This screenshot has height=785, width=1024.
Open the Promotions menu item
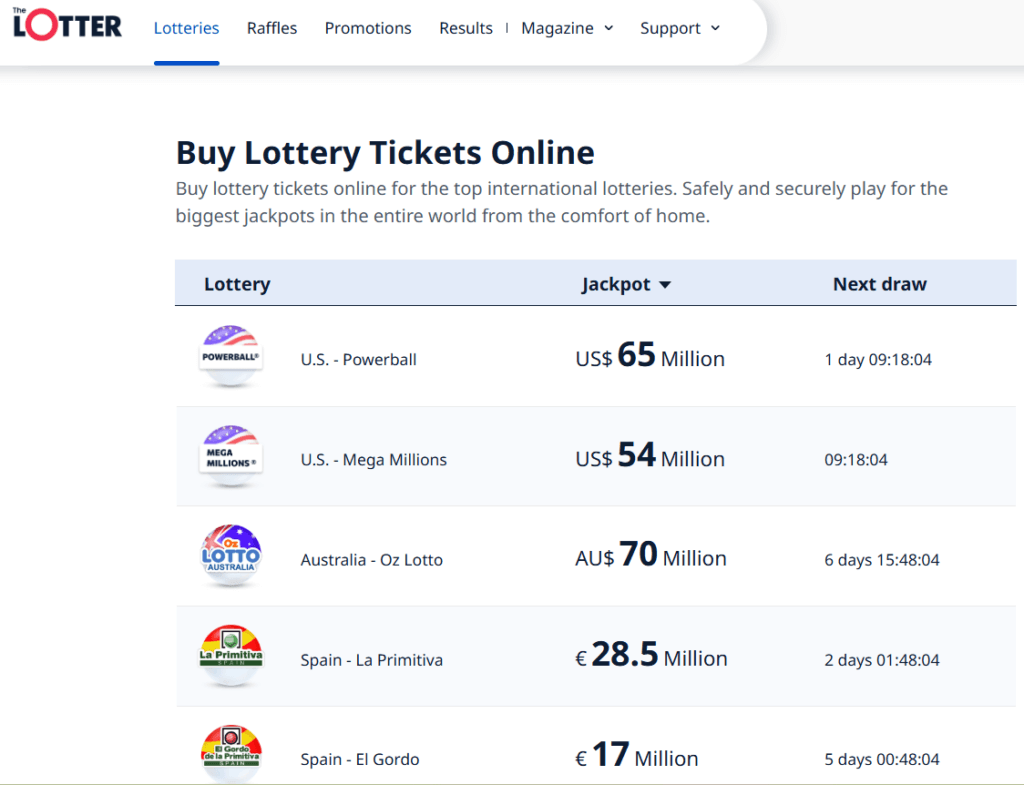pos(368,28)
